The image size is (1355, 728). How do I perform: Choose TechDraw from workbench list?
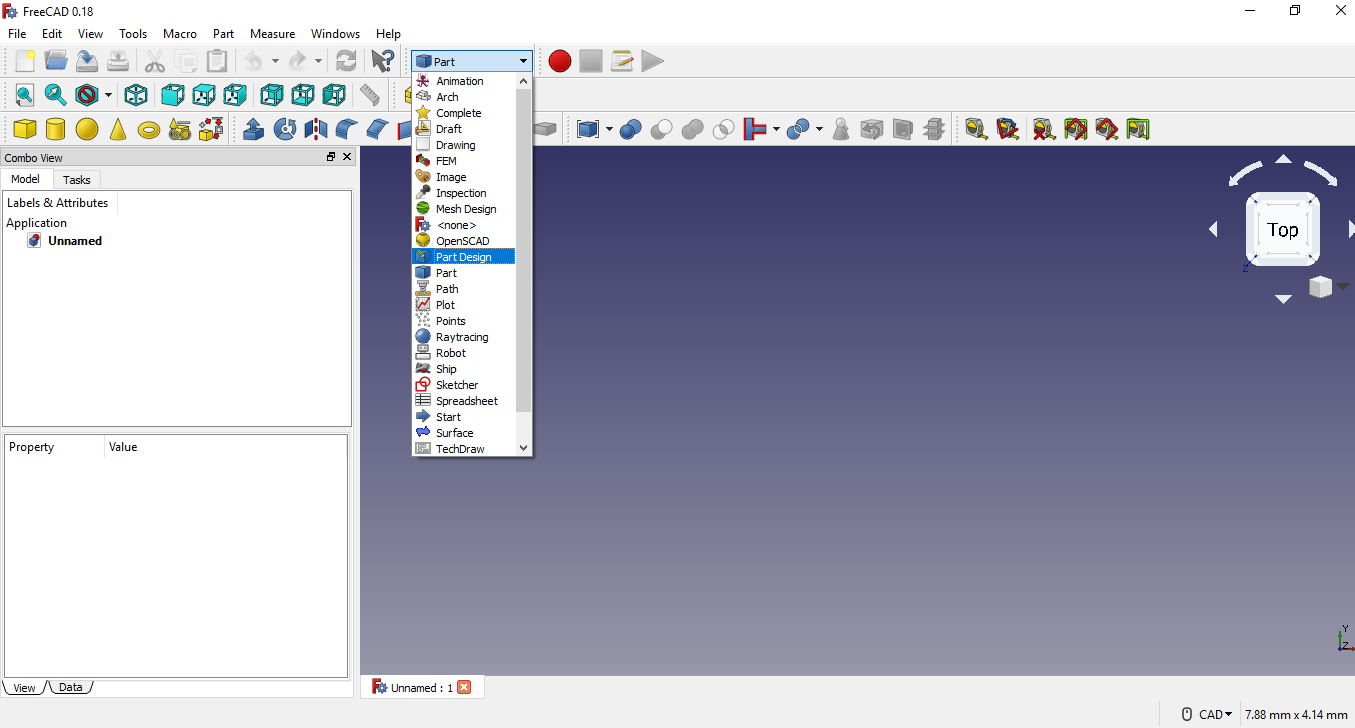pos(464,449)
